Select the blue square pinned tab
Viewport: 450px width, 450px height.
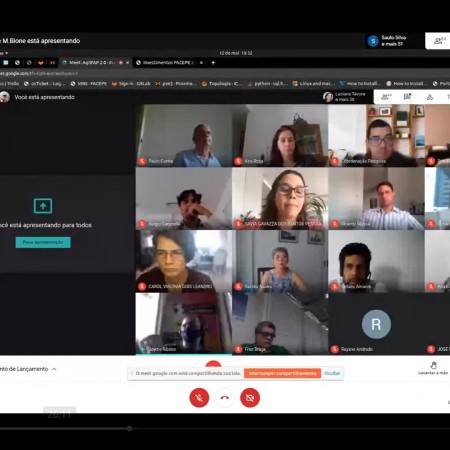tap(6, 63)
